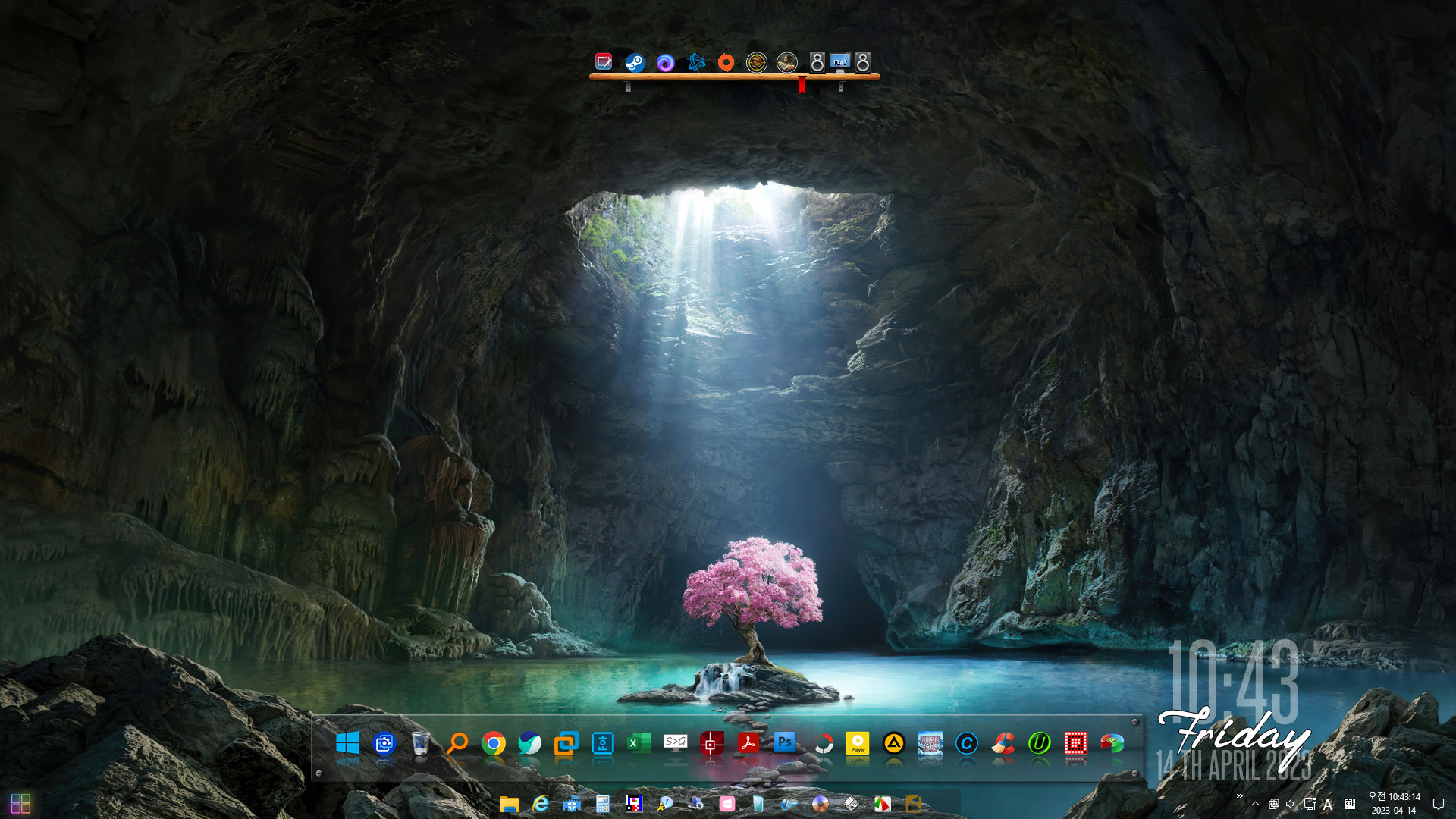
Task: Open the Strikers 1945 game icon
Action: pyautogui.click(x=930, y=743)
